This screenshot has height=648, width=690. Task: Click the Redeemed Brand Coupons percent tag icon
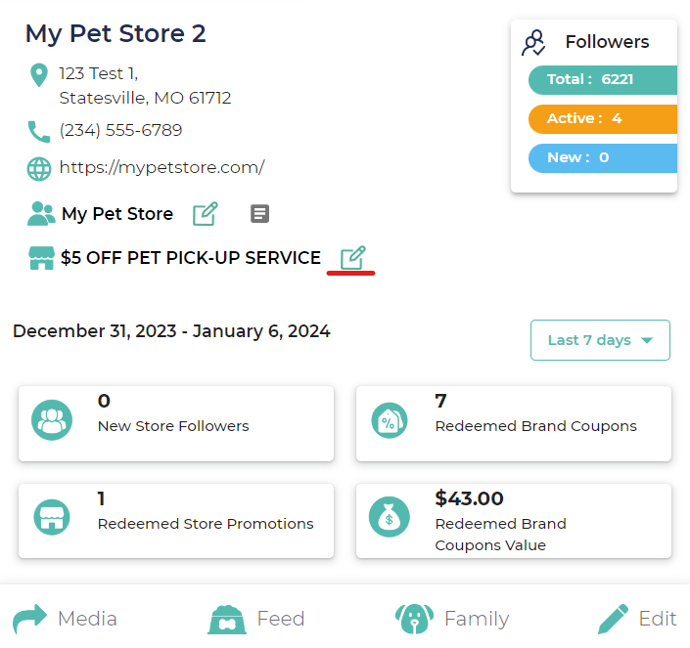click(x=389, y=420)
